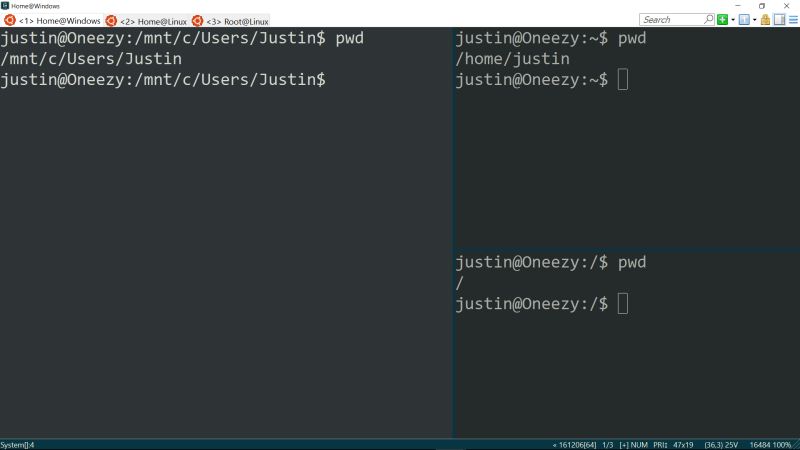Viewport: 800px width, 450px height.
Task: Click the Ubuntu icon on Root@Linux tab
Action: click(197, 21)
